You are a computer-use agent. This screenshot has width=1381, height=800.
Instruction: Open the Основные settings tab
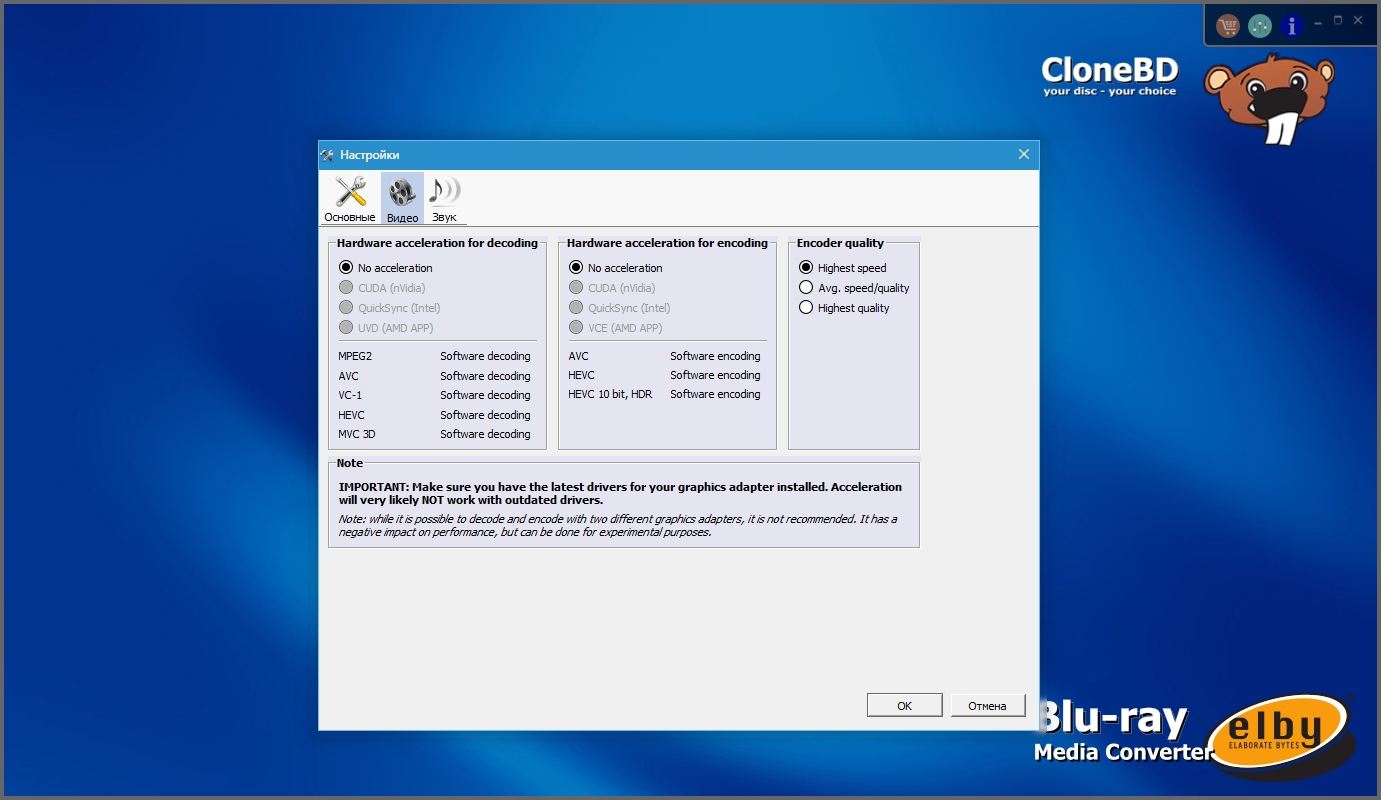pyautogui.click(x=350, y=199)
